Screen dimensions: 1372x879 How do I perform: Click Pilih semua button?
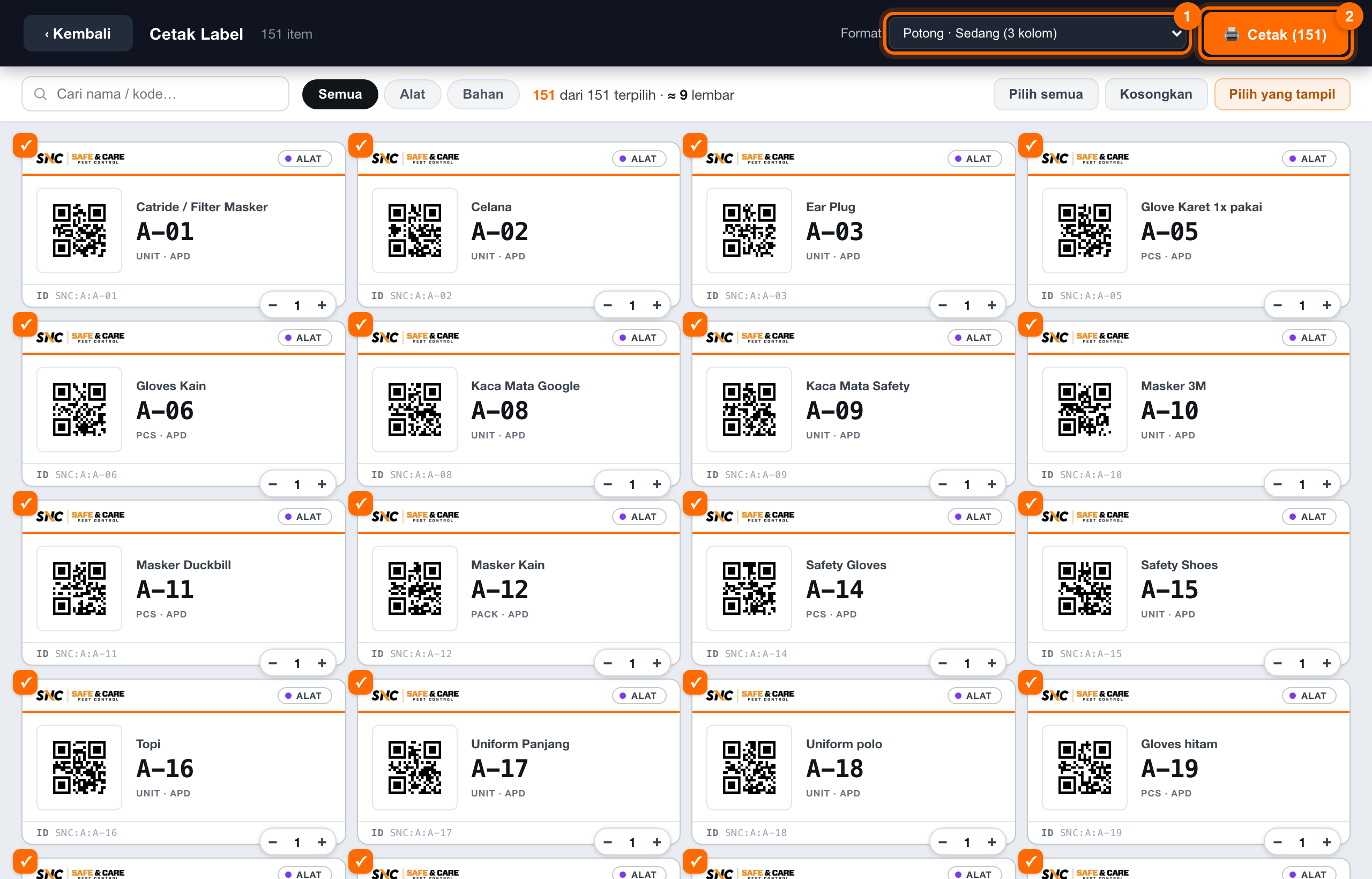(x=1045, y=94)
